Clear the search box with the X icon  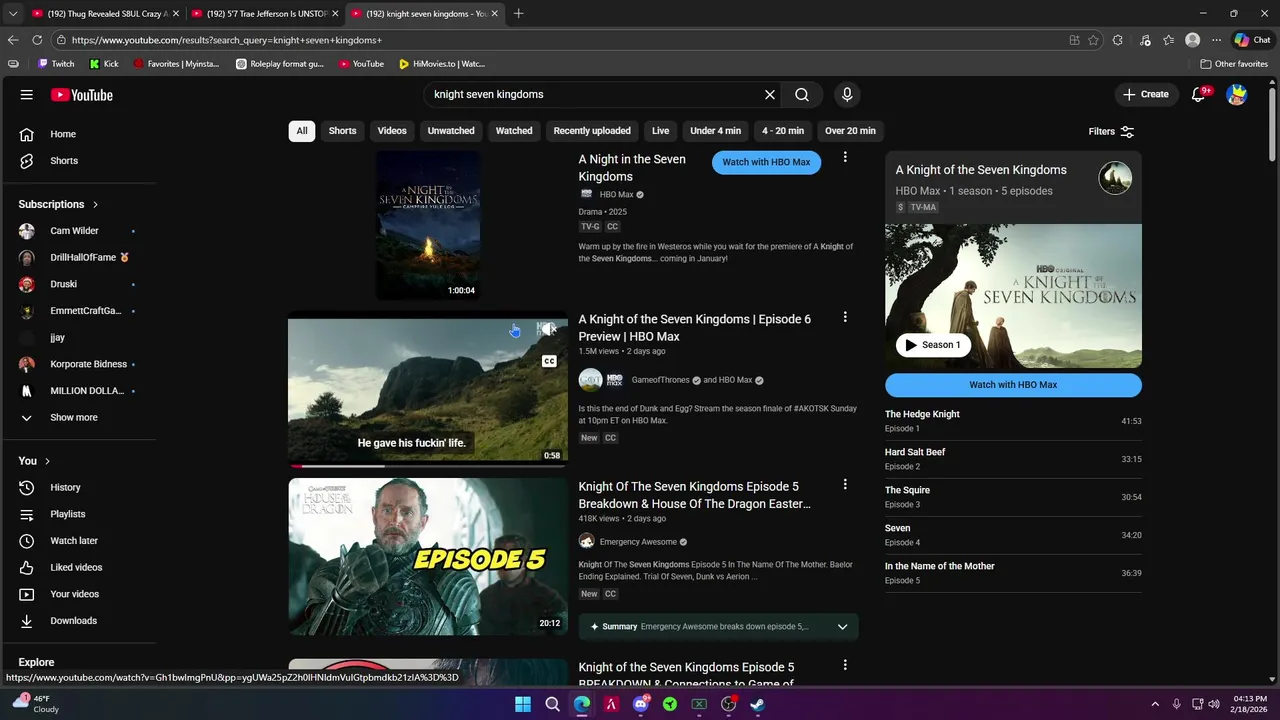(770, 95)
